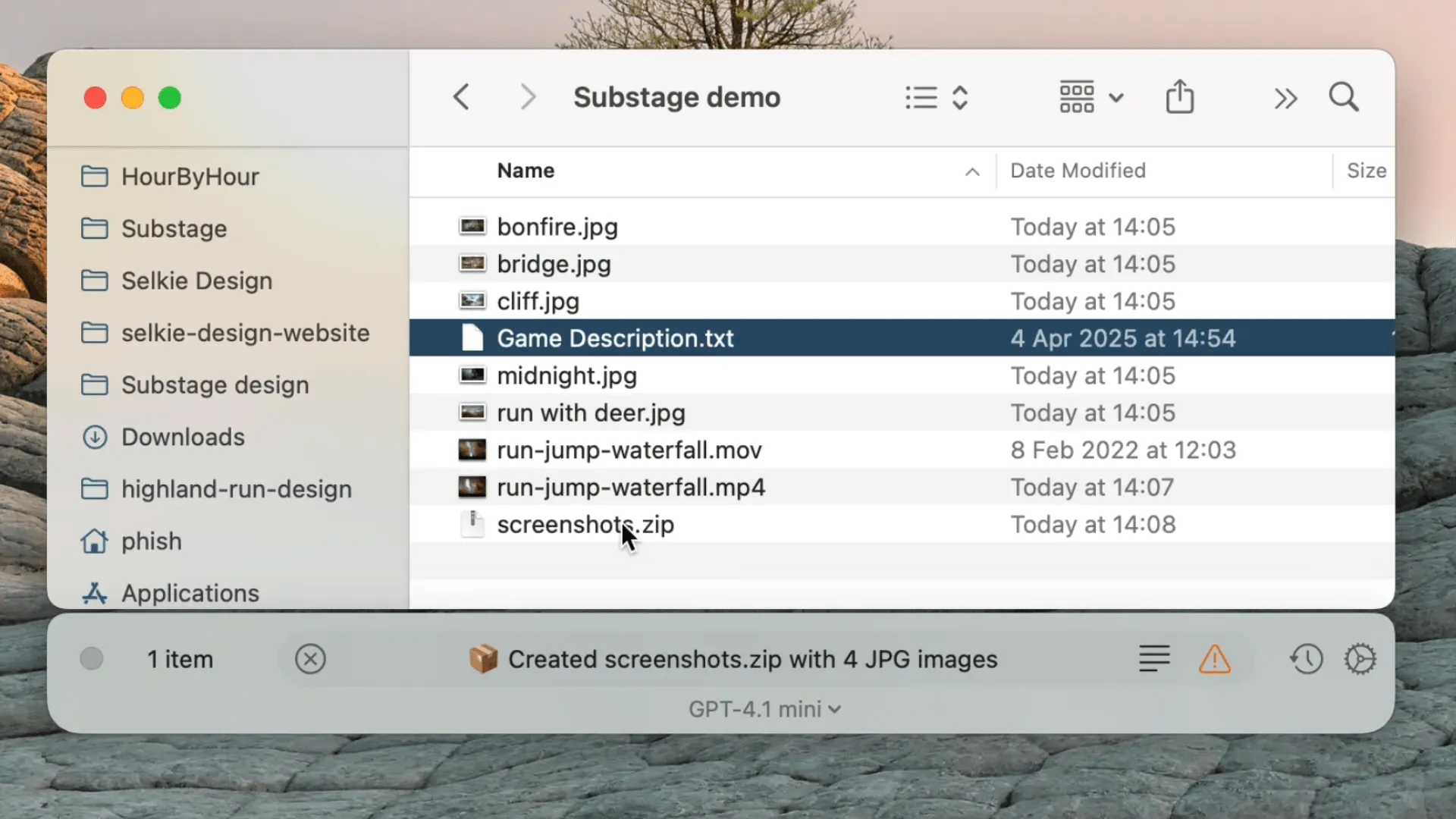Image resolution: width=1456 pixels, height=819 pixels.
Task: Open the group-by grid dropdown
Action: 1090,97
